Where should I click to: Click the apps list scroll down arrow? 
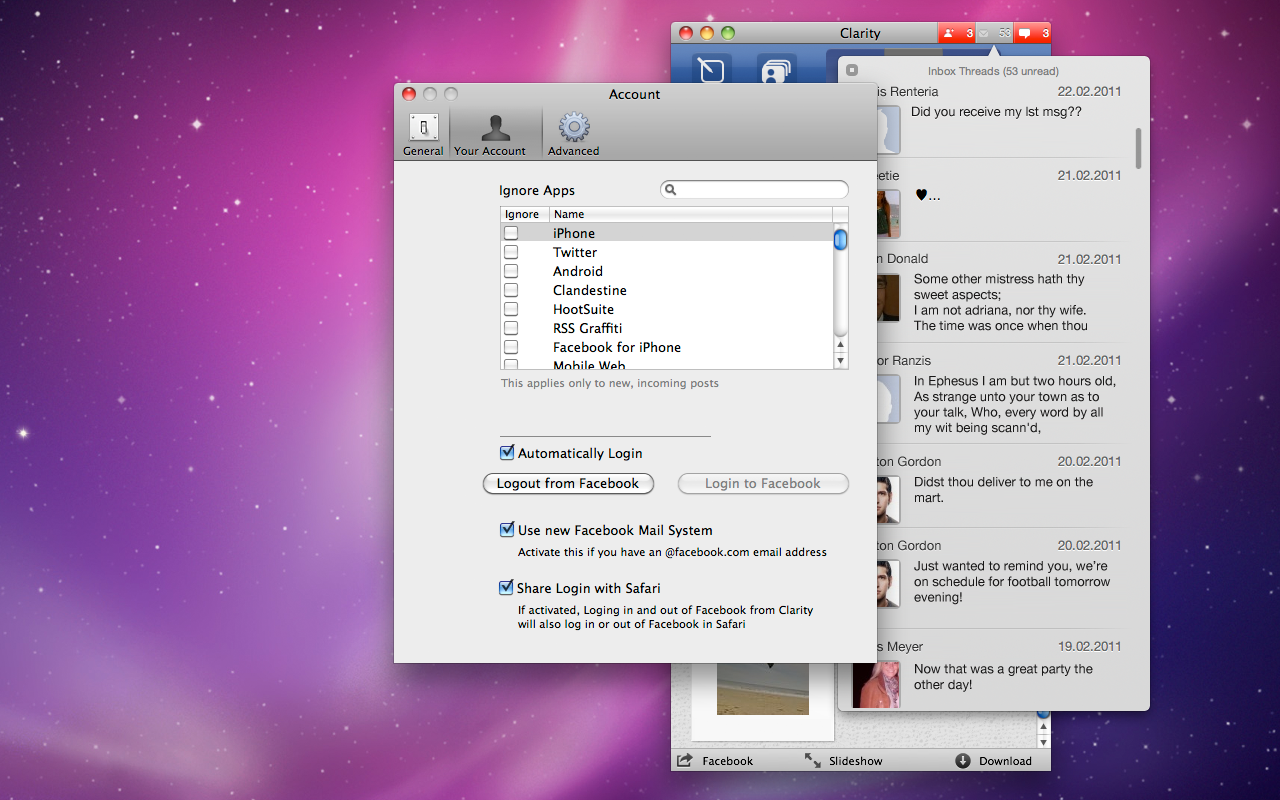pyautogui.click(x=840, y=361)
